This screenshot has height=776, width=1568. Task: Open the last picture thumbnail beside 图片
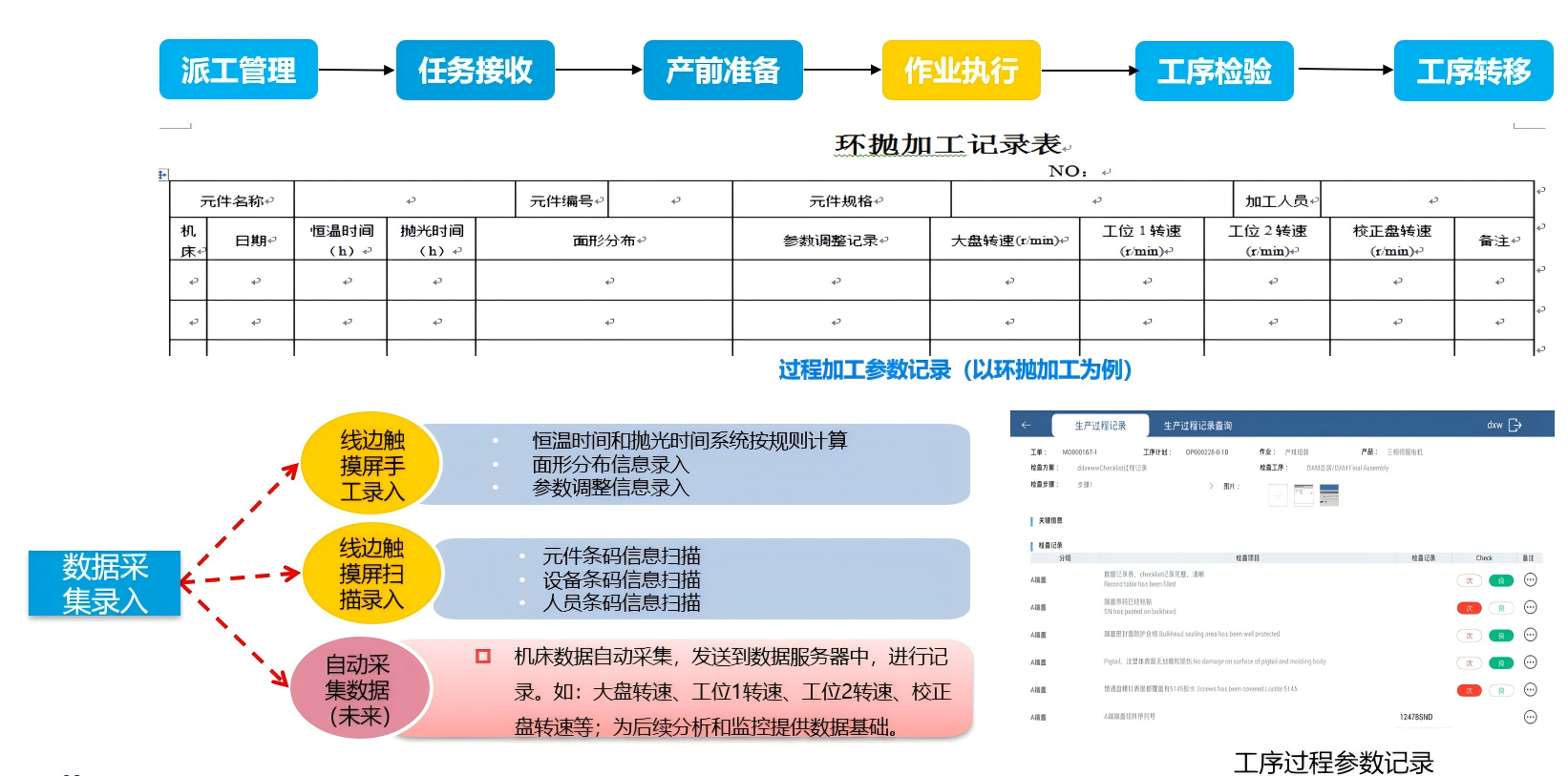click(1328, 494)
